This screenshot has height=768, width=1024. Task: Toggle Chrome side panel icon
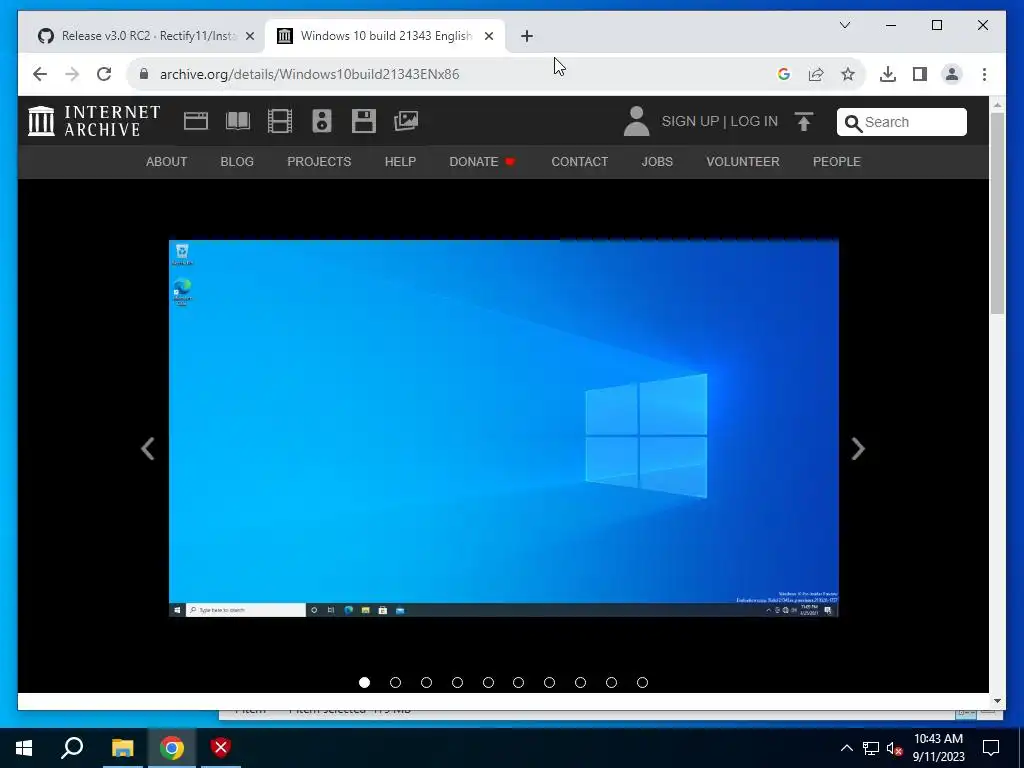920,74
